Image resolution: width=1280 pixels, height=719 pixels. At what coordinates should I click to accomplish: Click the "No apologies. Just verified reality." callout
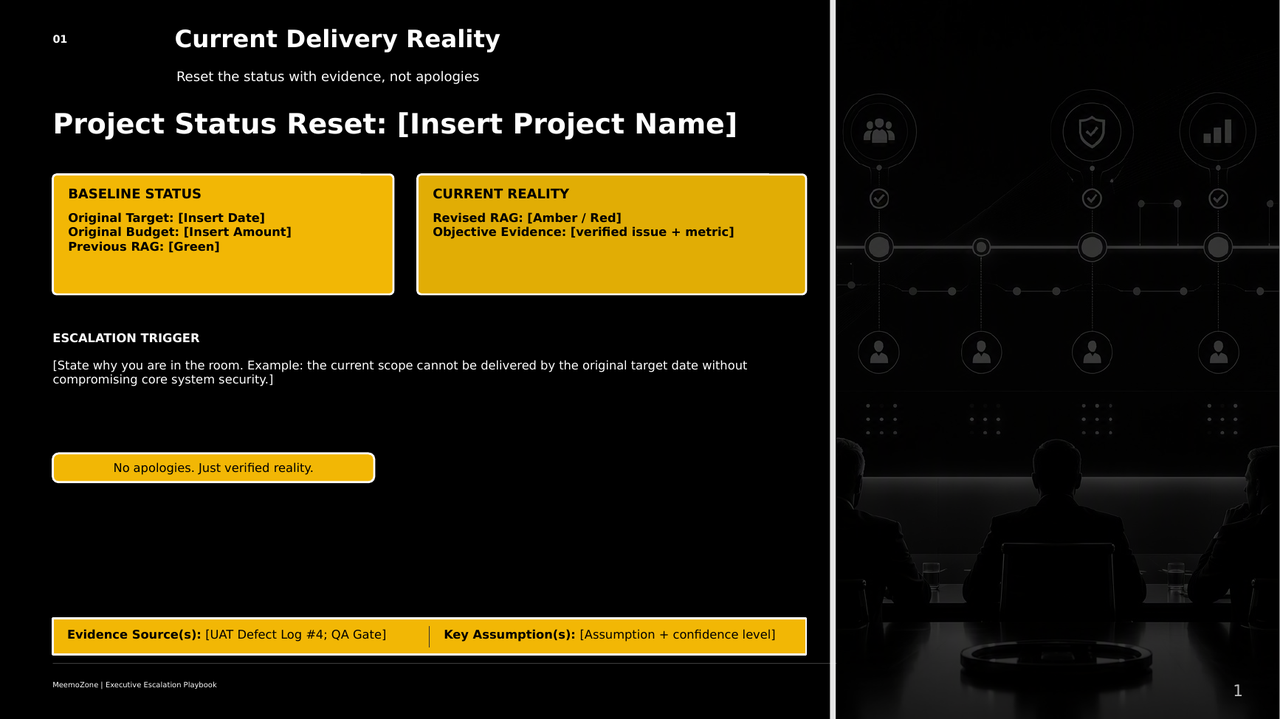click(213, 468)
